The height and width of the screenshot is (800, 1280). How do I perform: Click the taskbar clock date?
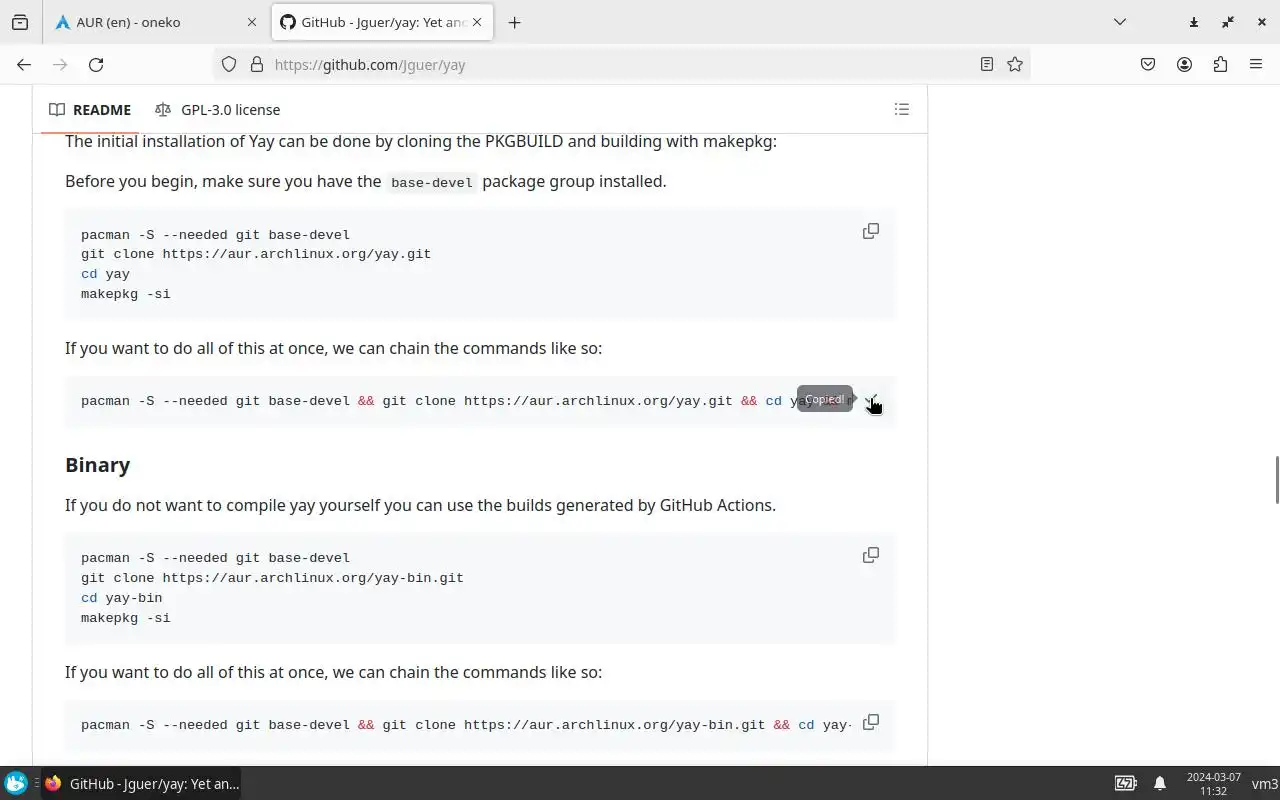click(1213, 784)
